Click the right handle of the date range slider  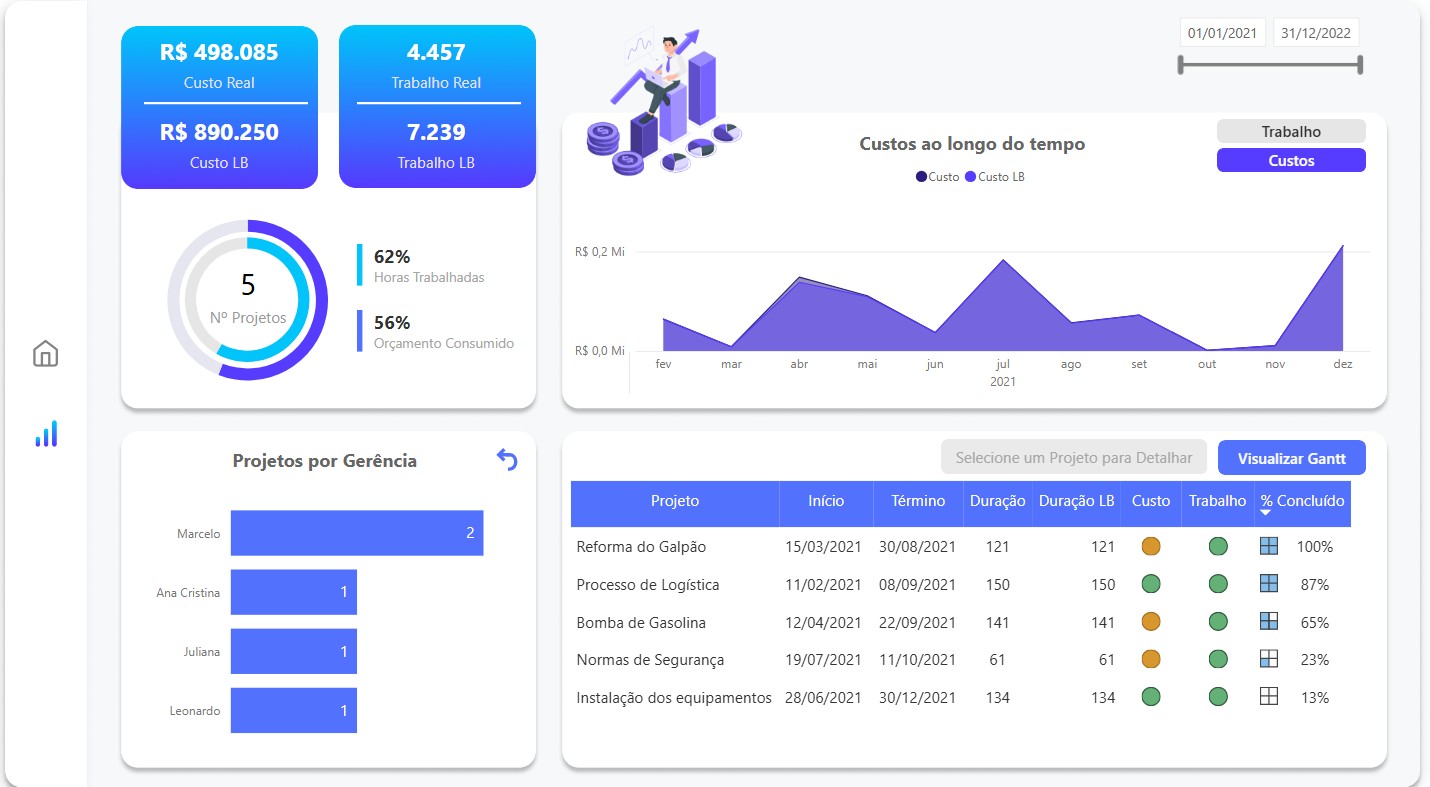coord(1360,64)
